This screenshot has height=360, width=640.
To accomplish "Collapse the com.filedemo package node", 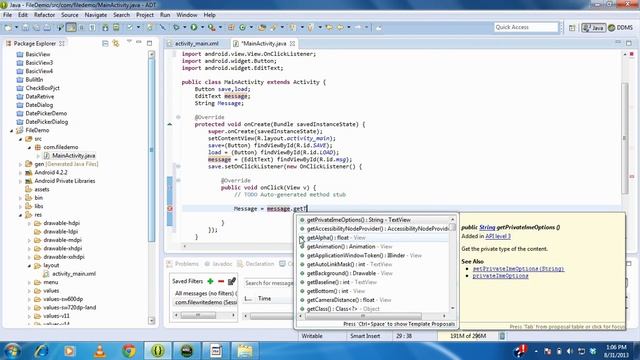I will (x=29, y=147).
